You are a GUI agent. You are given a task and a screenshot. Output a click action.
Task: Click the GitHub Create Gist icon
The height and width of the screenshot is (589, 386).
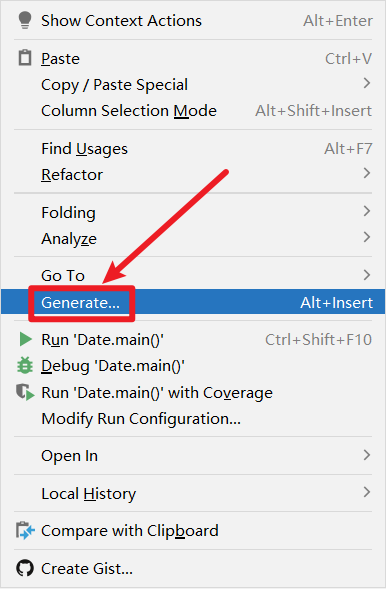tap(25, 568)
